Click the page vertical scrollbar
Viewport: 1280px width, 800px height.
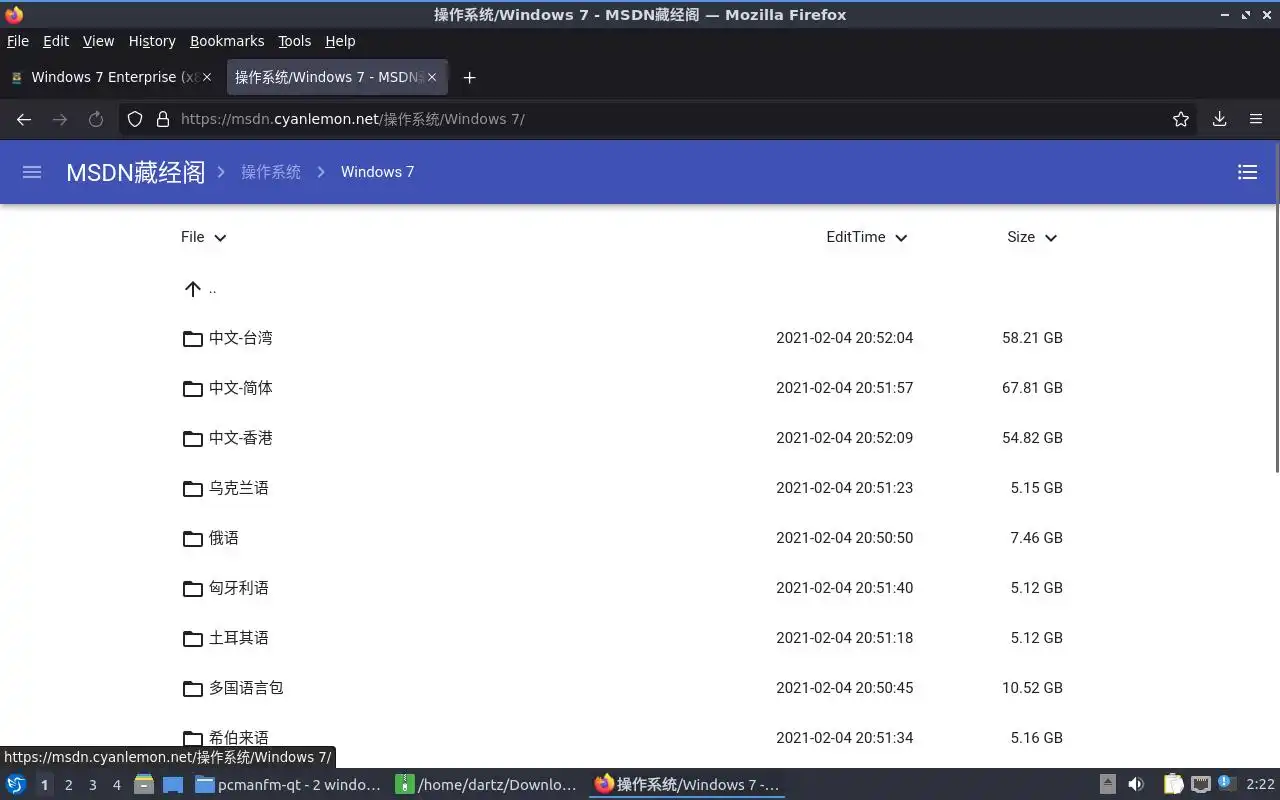(1276, 308)
